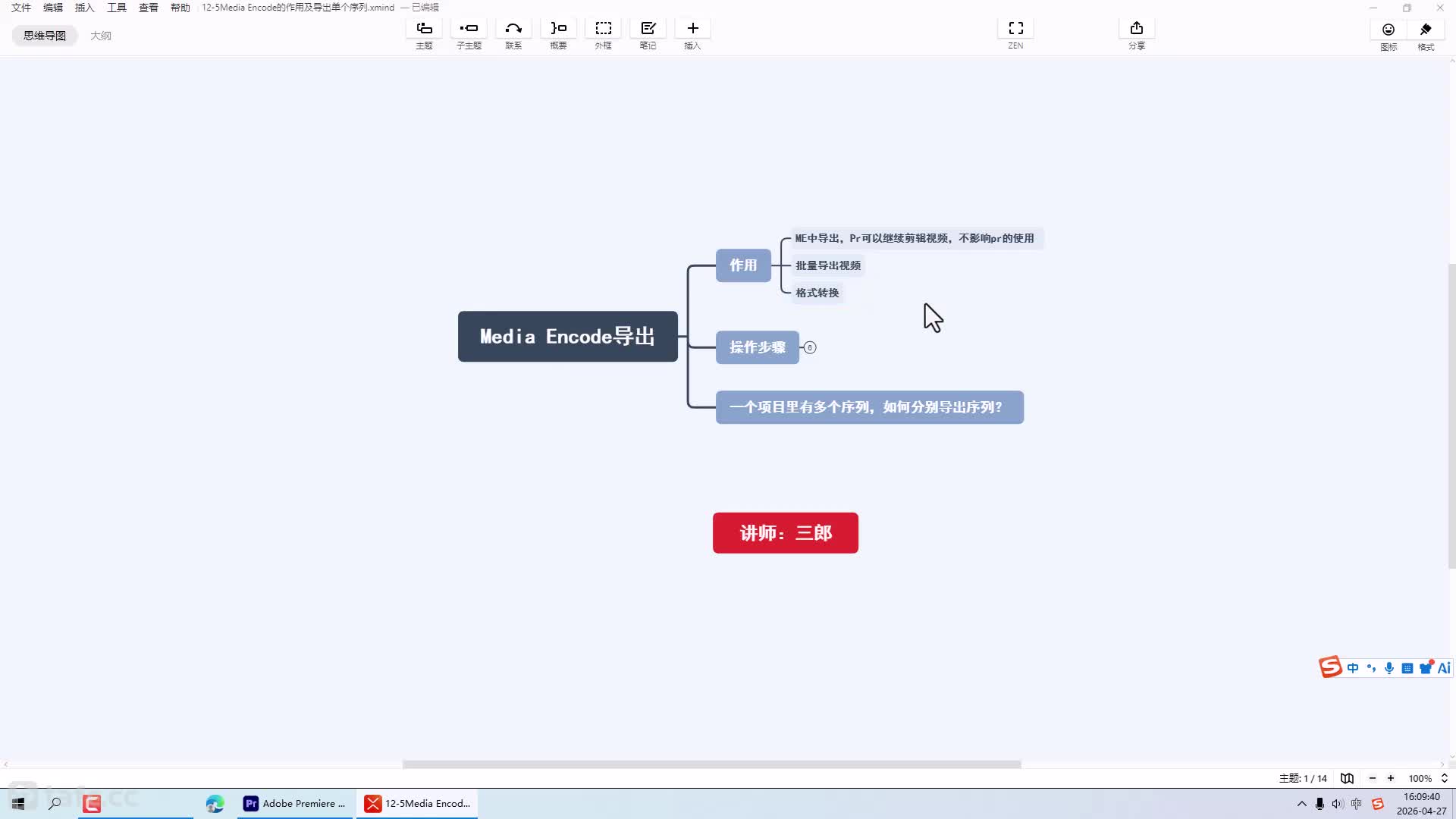This screenshot has height=819, width=1456.
Task: Click the Sogou S logo on toolbar
Action: 1330,667
